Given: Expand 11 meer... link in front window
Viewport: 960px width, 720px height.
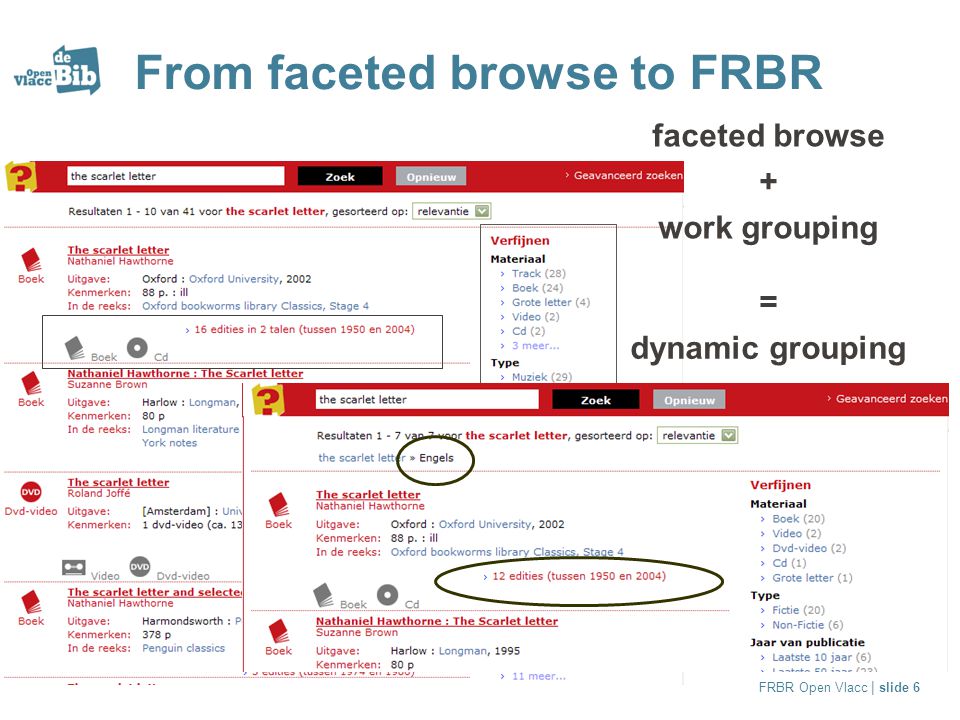Looking at the screenshot, I should point(538,676).
